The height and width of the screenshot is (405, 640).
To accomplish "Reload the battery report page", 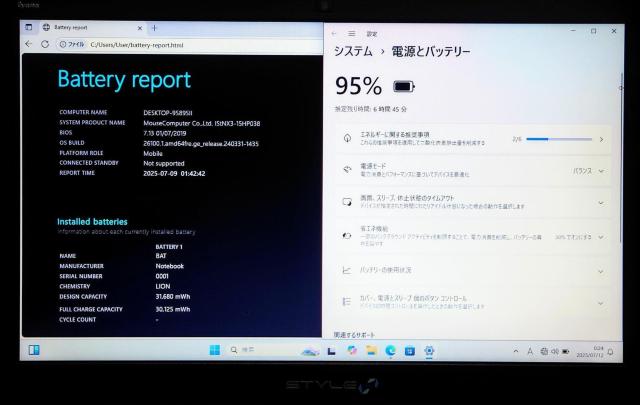I will pyautogui.click(x=45, y=44).
